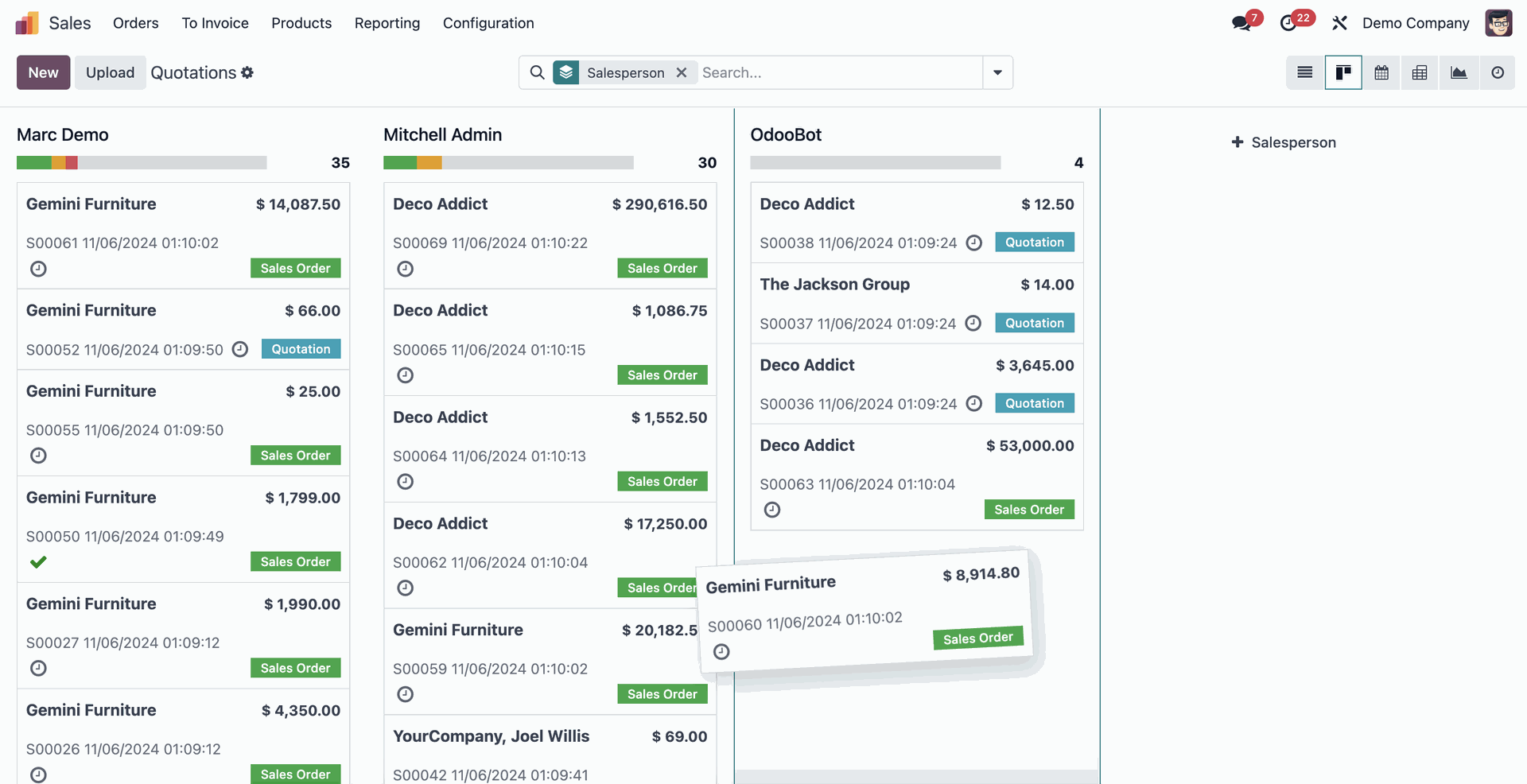Add a new Salesperson column
The width and height of the screenshot is (1527, 784).
click(1284, 142)
